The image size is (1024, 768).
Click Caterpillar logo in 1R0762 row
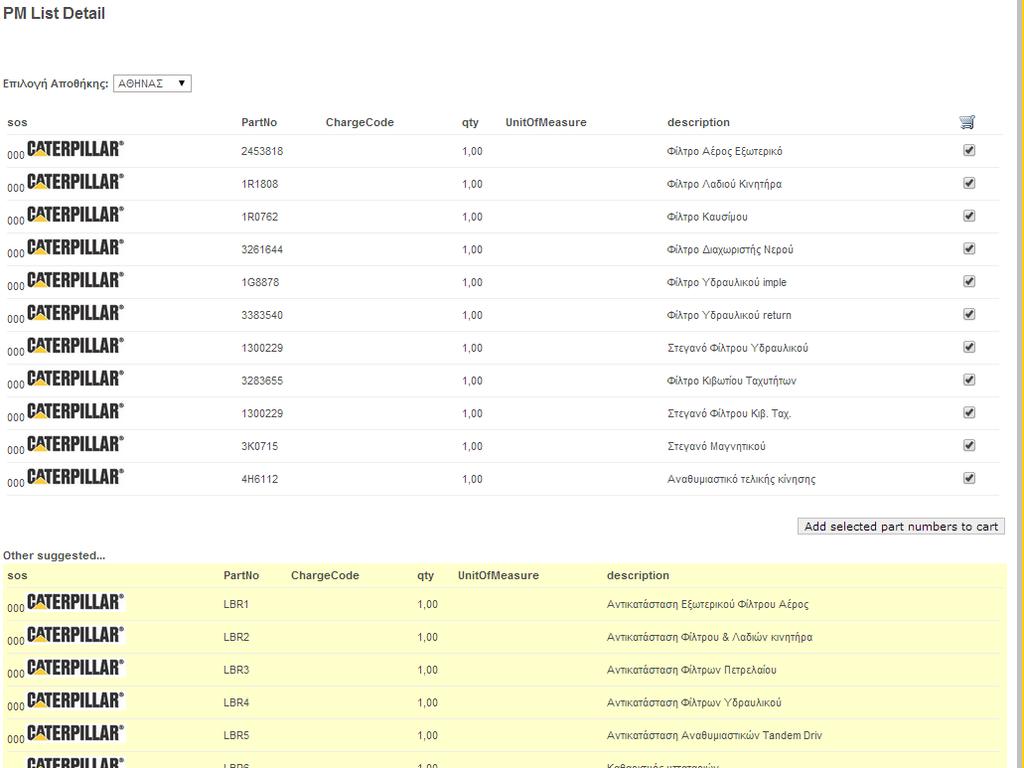click(x=75, y=214)
